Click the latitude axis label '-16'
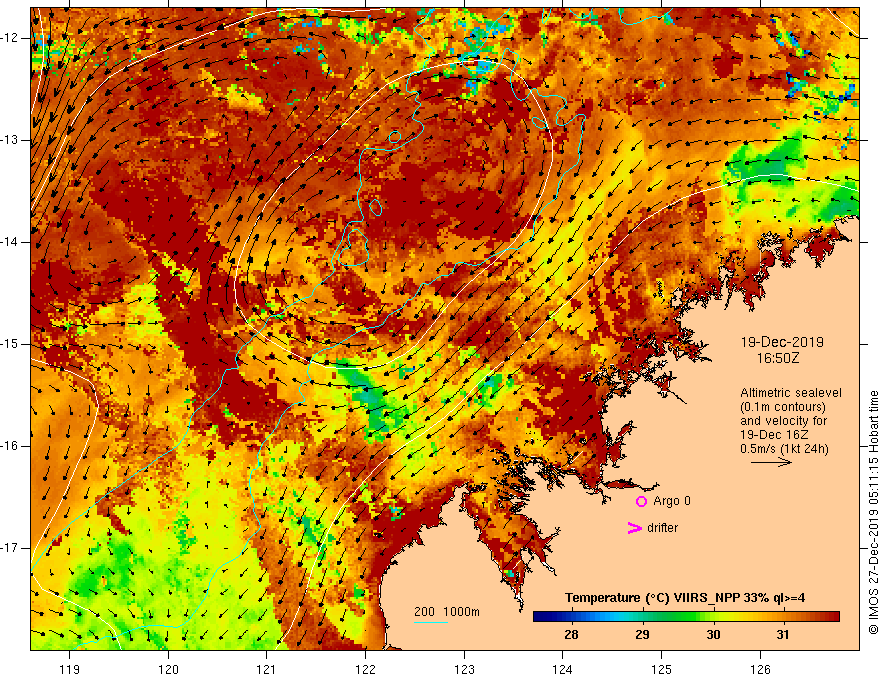 (10, 446)
